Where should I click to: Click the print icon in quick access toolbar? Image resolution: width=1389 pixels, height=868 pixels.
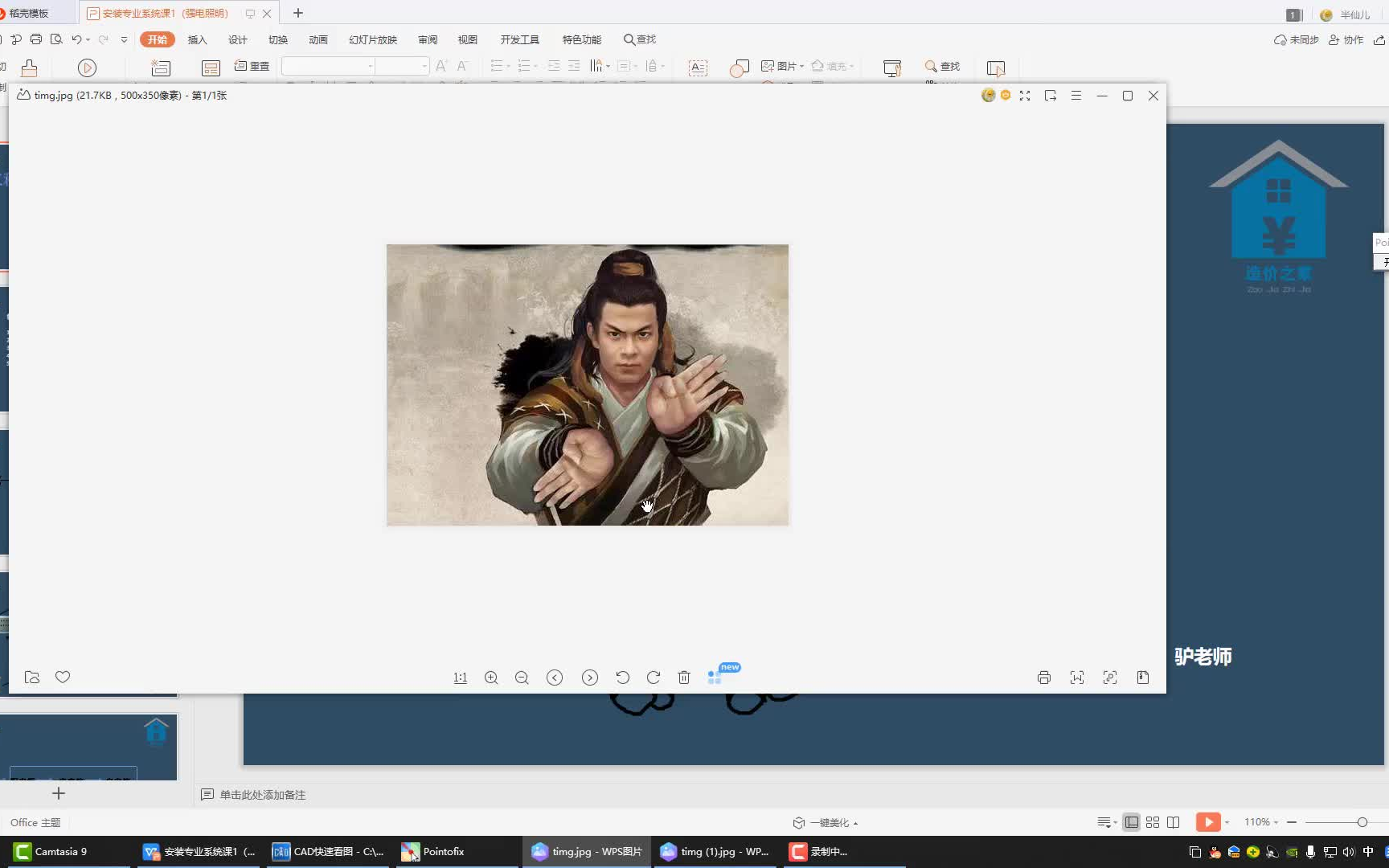36,39
